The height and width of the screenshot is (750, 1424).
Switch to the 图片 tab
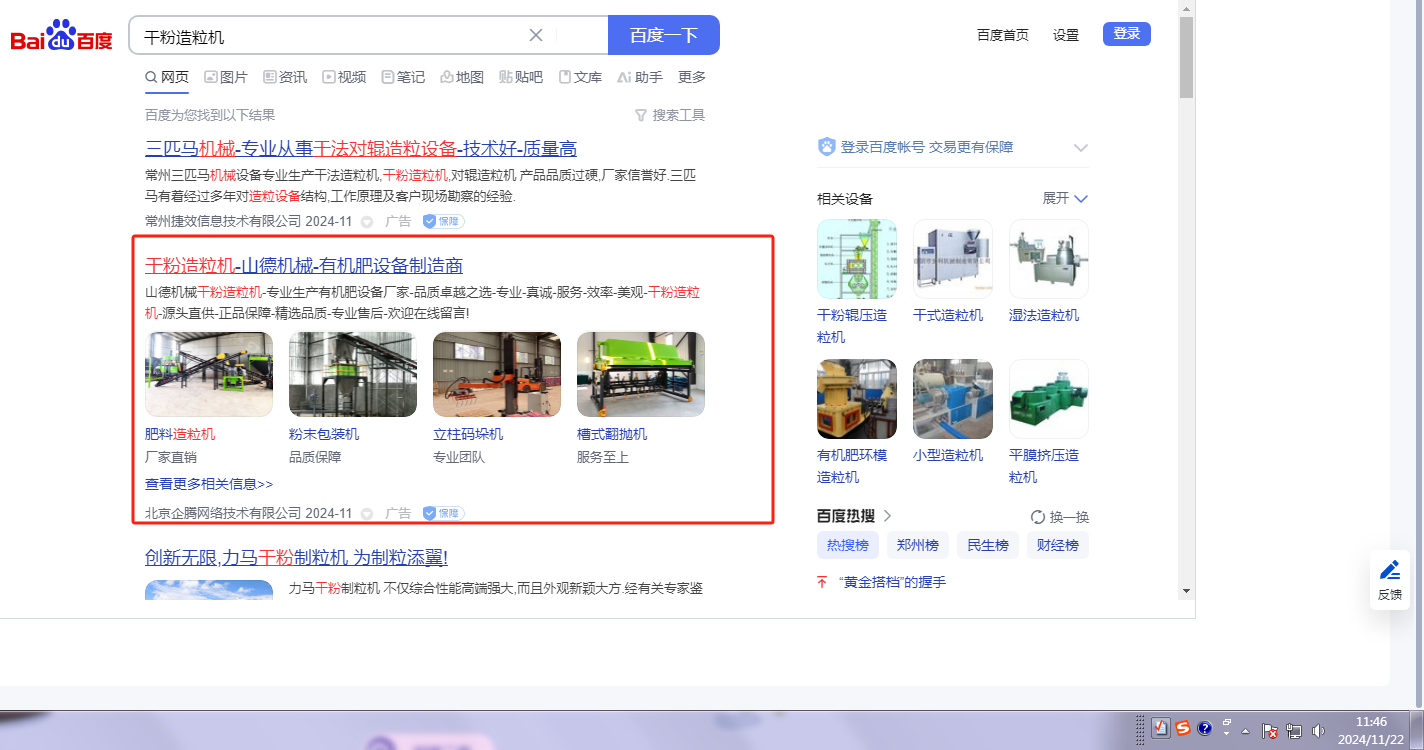[x=226, y=77]
